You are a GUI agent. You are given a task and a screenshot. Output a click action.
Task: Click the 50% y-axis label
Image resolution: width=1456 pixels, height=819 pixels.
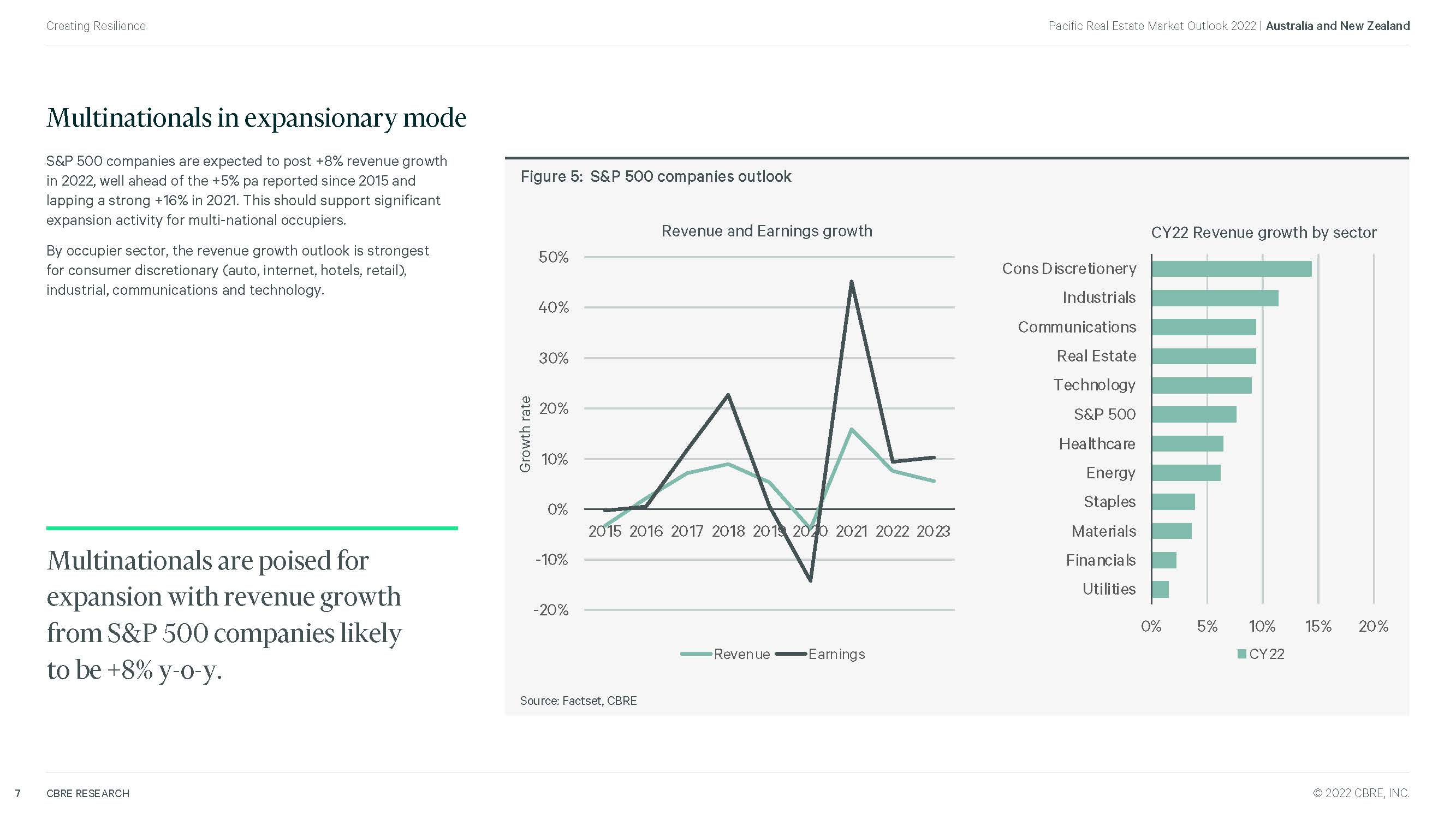[x=553, y=257]
